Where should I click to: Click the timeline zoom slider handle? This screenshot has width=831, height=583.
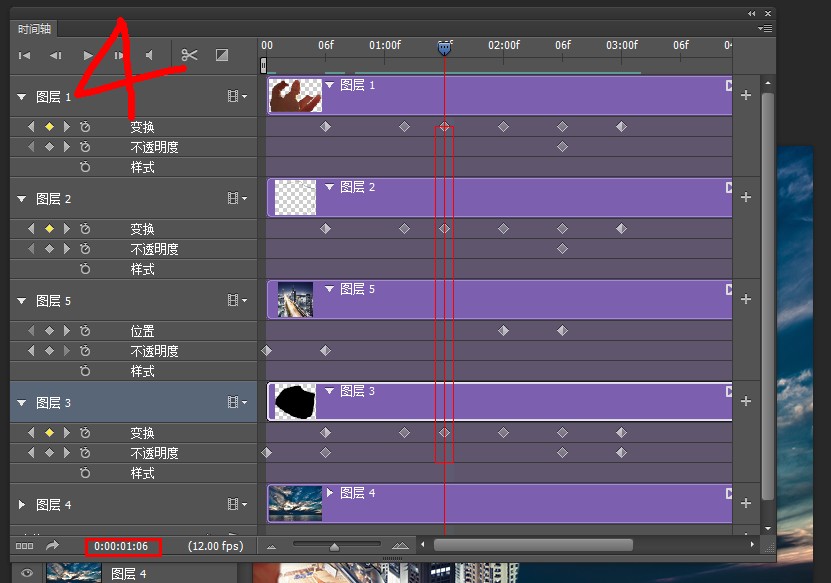coord(334,546)
